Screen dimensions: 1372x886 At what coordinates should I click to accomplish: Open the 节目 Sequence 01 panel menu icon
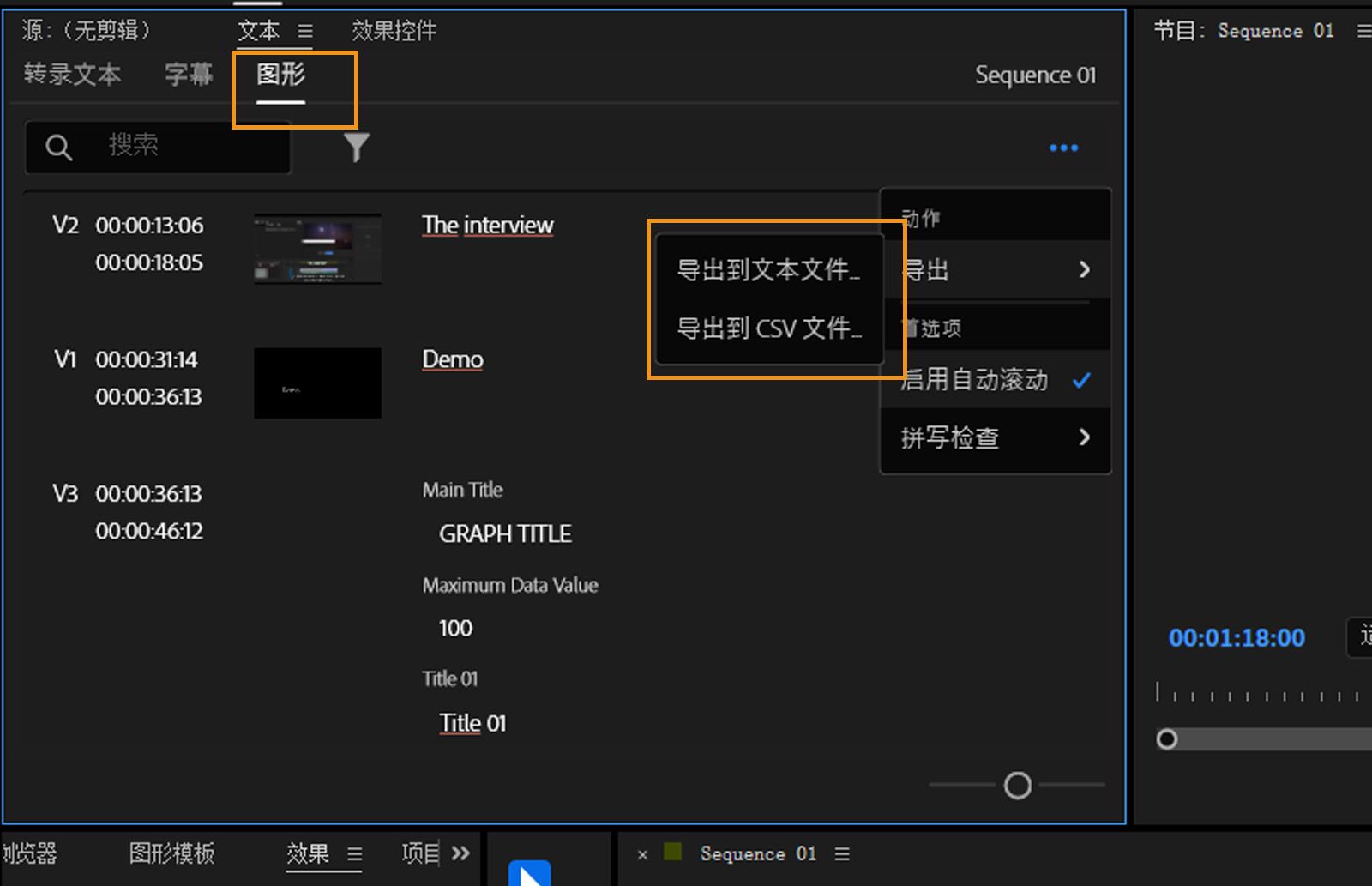1364,30
